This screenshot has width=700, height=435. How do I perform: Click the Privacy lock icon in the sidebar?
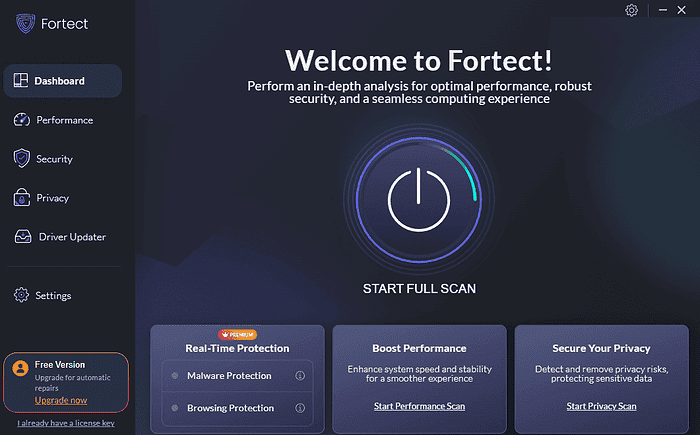22,198
